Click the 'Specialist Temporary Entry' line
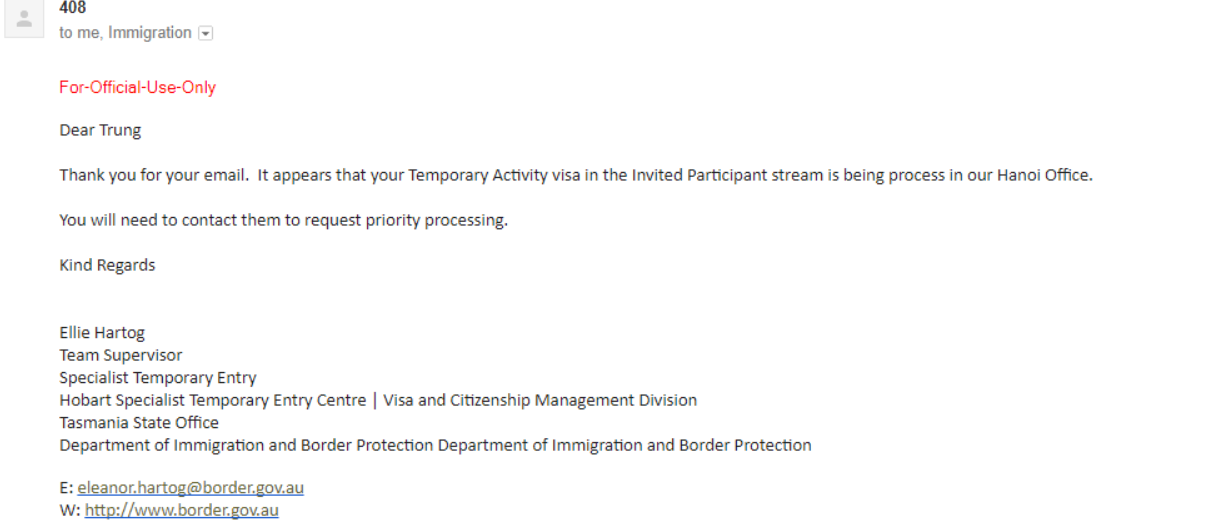This screenshot has height=530, width=1216. coord(158,377)
